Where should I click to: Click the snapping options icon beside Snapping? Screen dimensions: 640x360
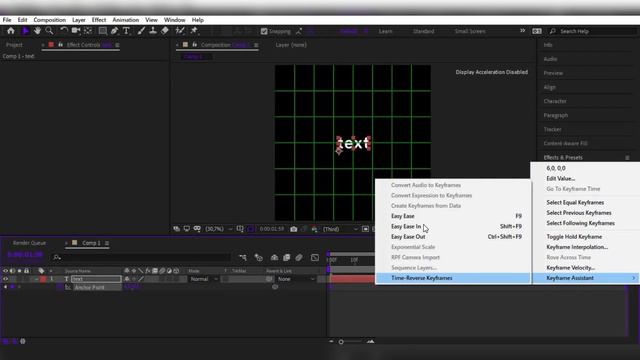coord(299,31)
